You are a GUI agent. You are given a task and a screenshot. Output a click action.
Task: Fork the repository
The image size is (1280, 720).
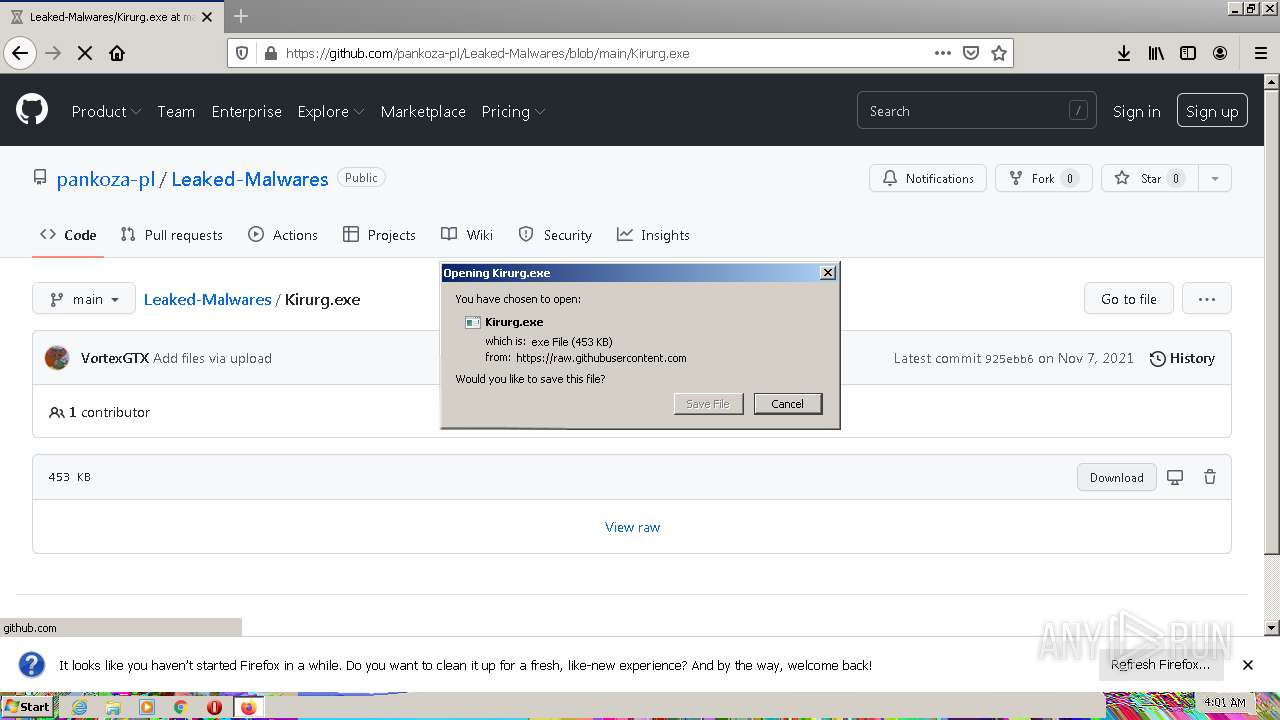pyautogui.click(x=1043, y=178)
